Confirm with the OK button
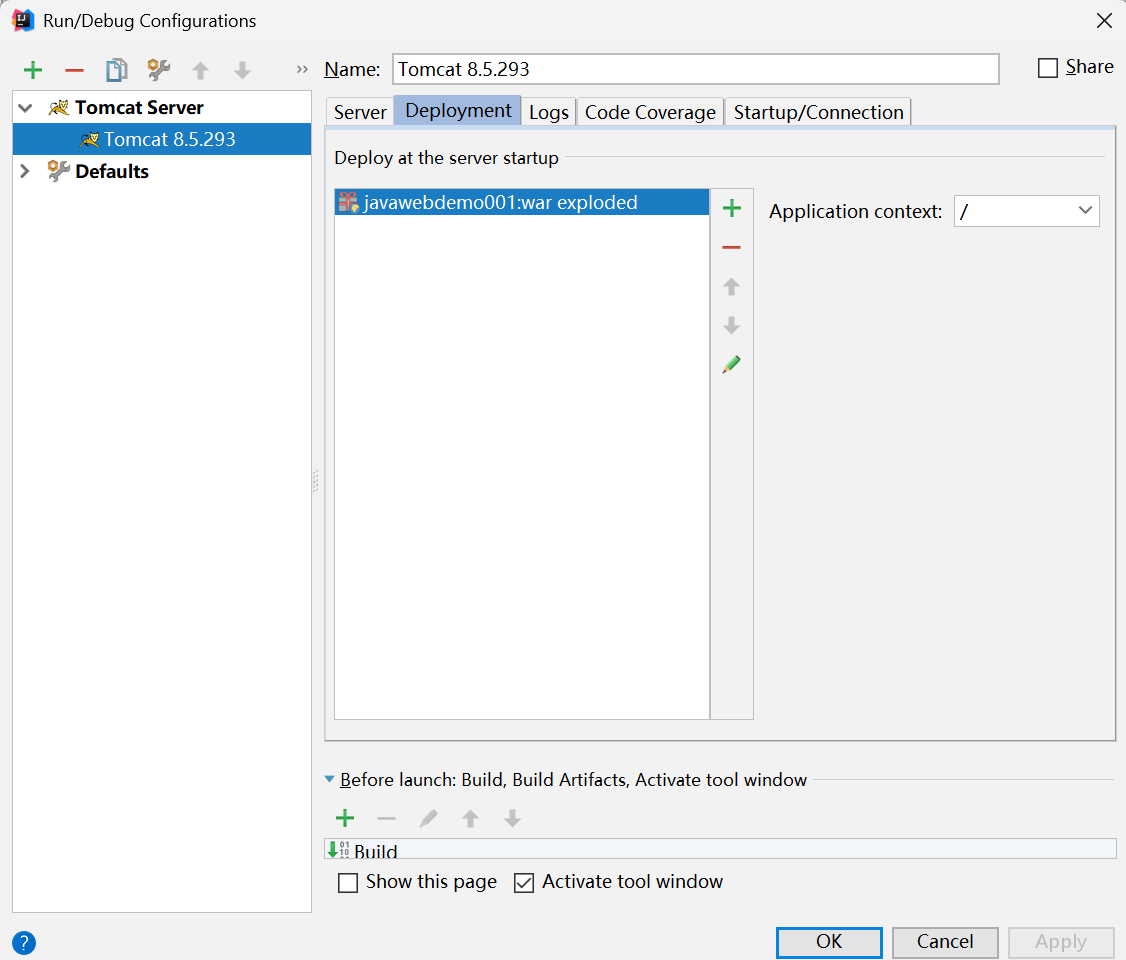This screenshot has width=1126, height=960. tap(829, 942)
